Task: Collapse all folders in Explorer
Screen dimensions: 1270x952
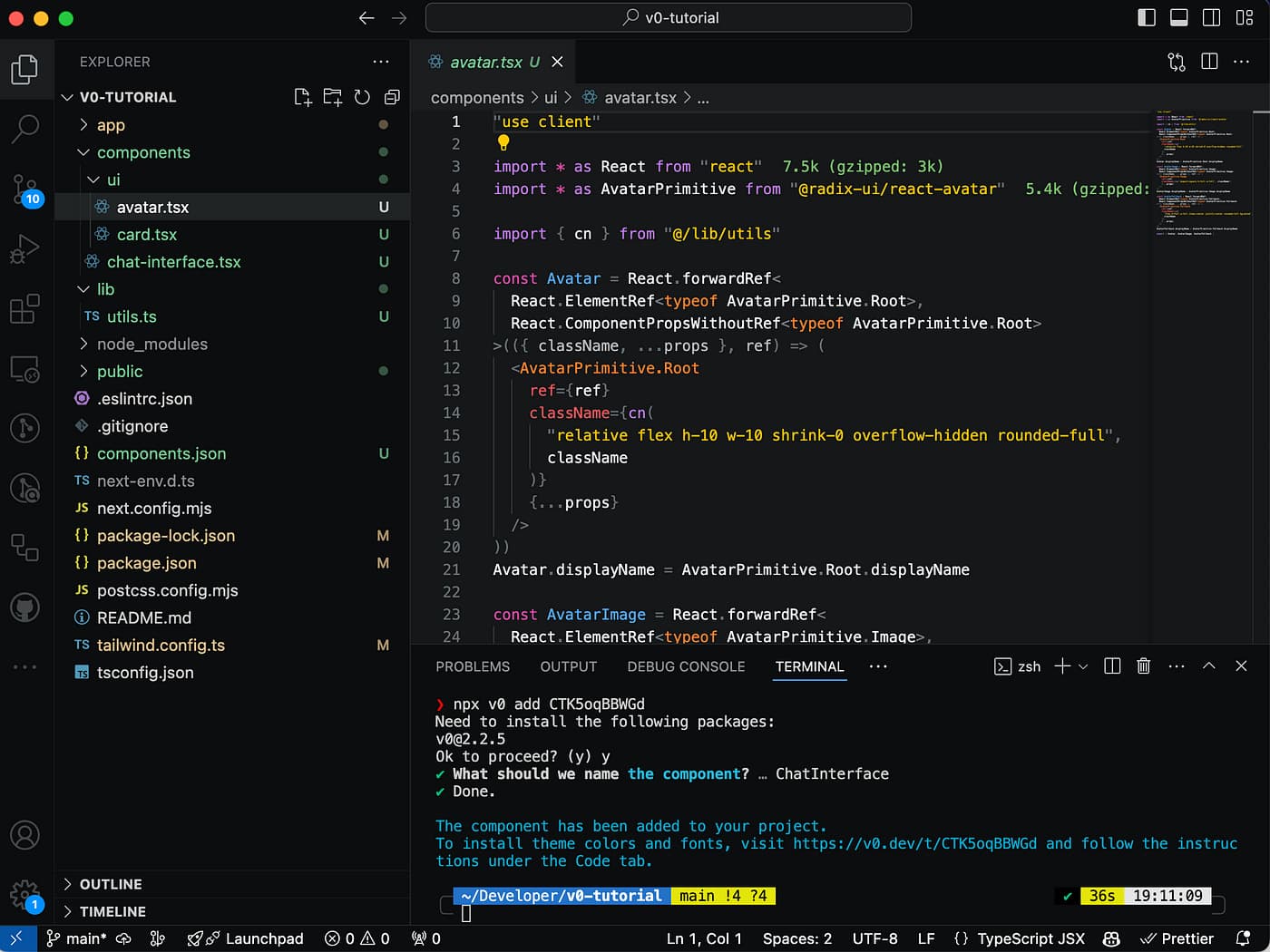Action: (392, 97)
